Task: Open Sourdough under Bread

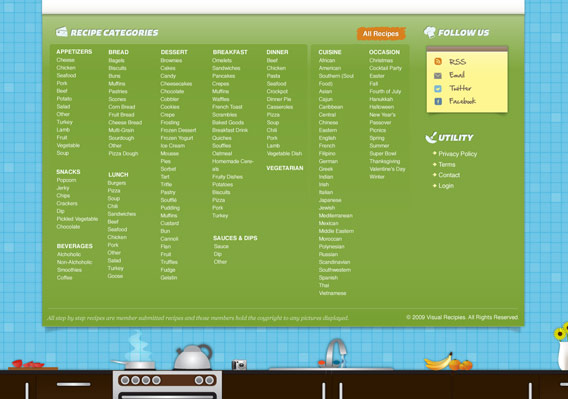Action: [121, 138]
